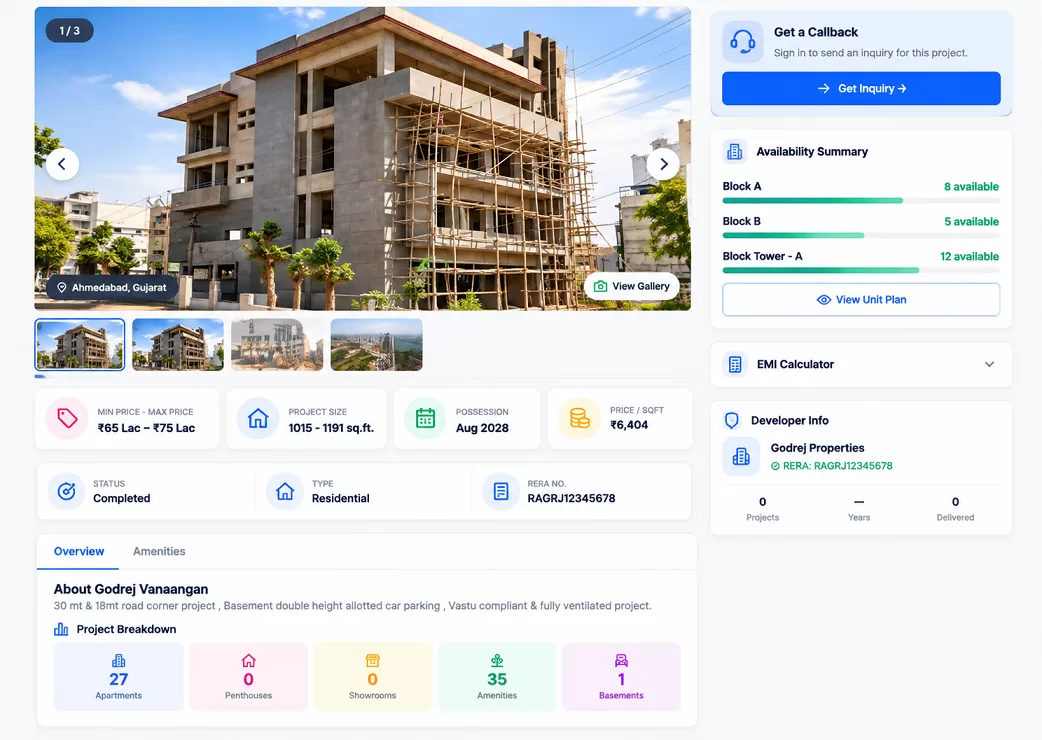Click the EMI Calculator icon
The image size is (1042, 740).
[x=735, y=364]
